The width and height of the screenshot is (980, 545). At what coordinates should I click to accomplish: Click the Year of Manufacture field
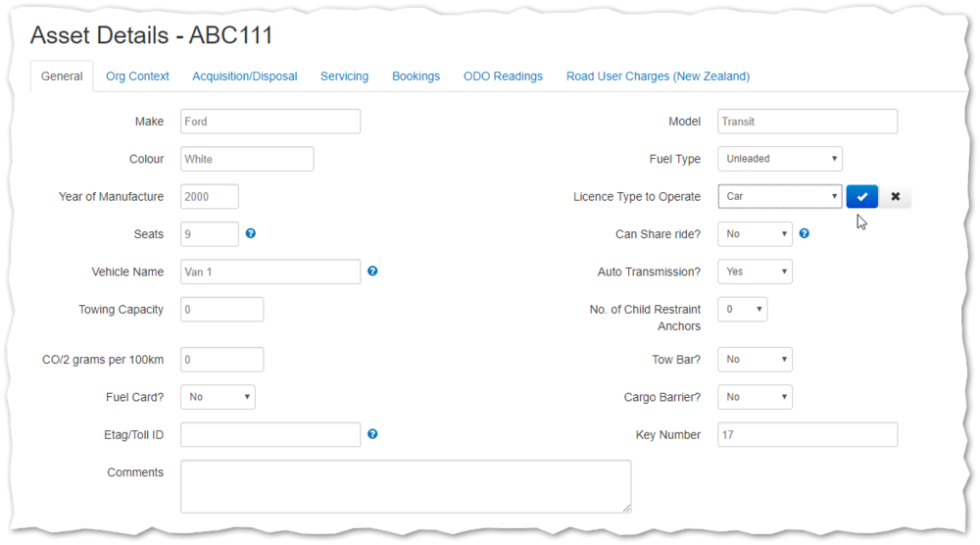click(x=209, y=196)
